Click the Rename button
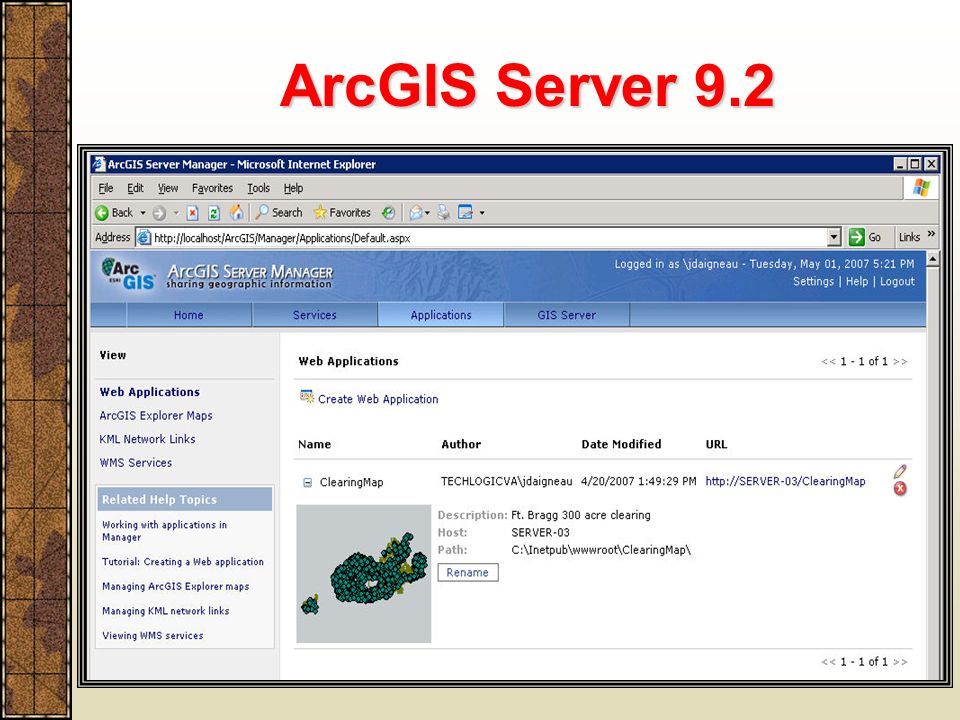The image size is (960, 720). 468,572
